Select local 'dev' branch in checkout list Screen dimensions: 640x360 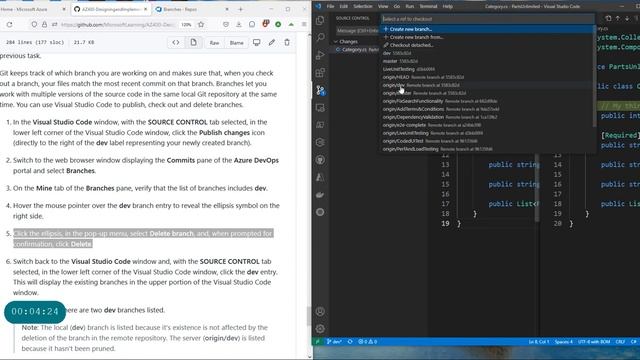pyautogui.click(x=487, y=53)
